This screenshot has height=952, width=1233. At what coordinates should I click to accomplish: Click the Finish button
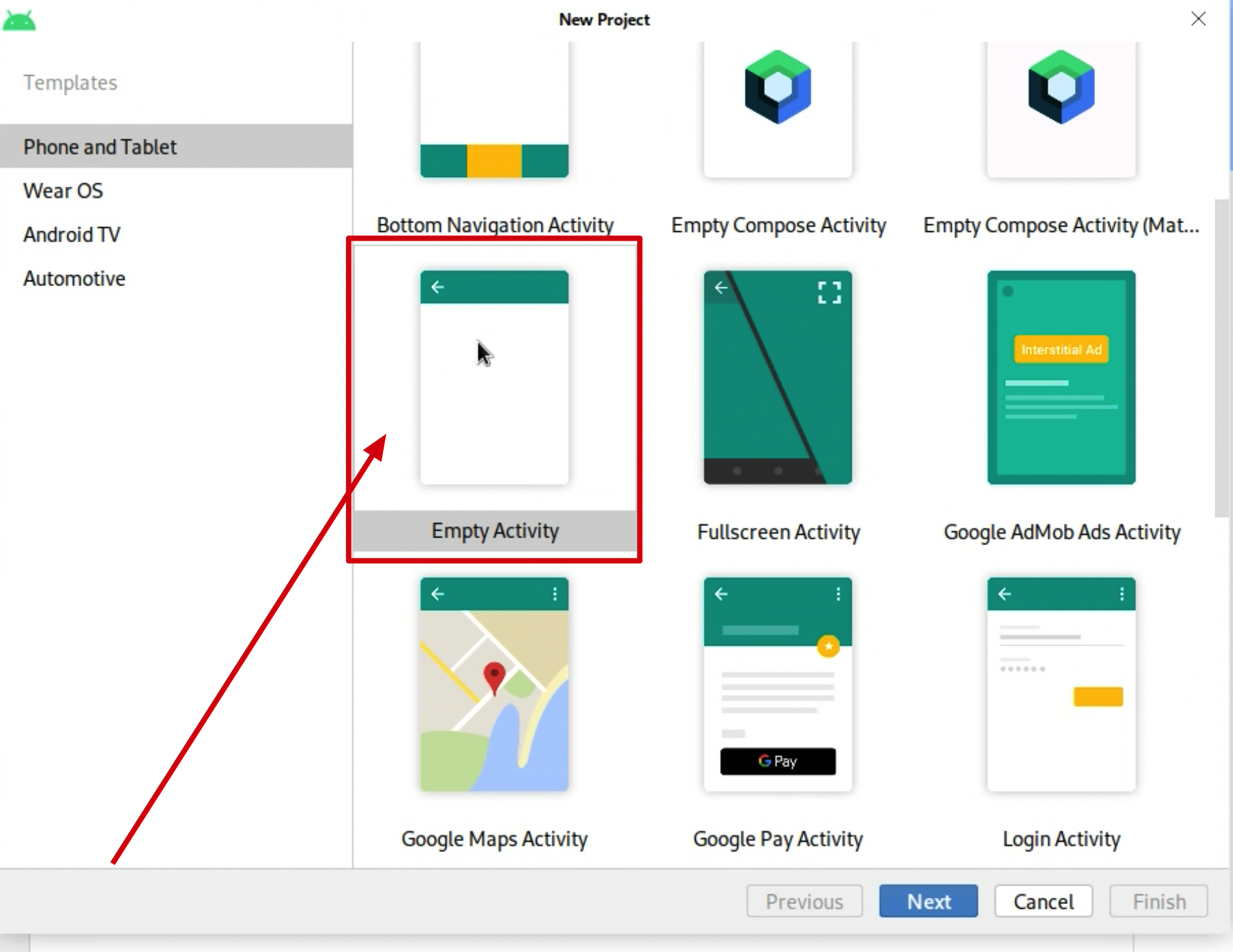click(1159, 901)
